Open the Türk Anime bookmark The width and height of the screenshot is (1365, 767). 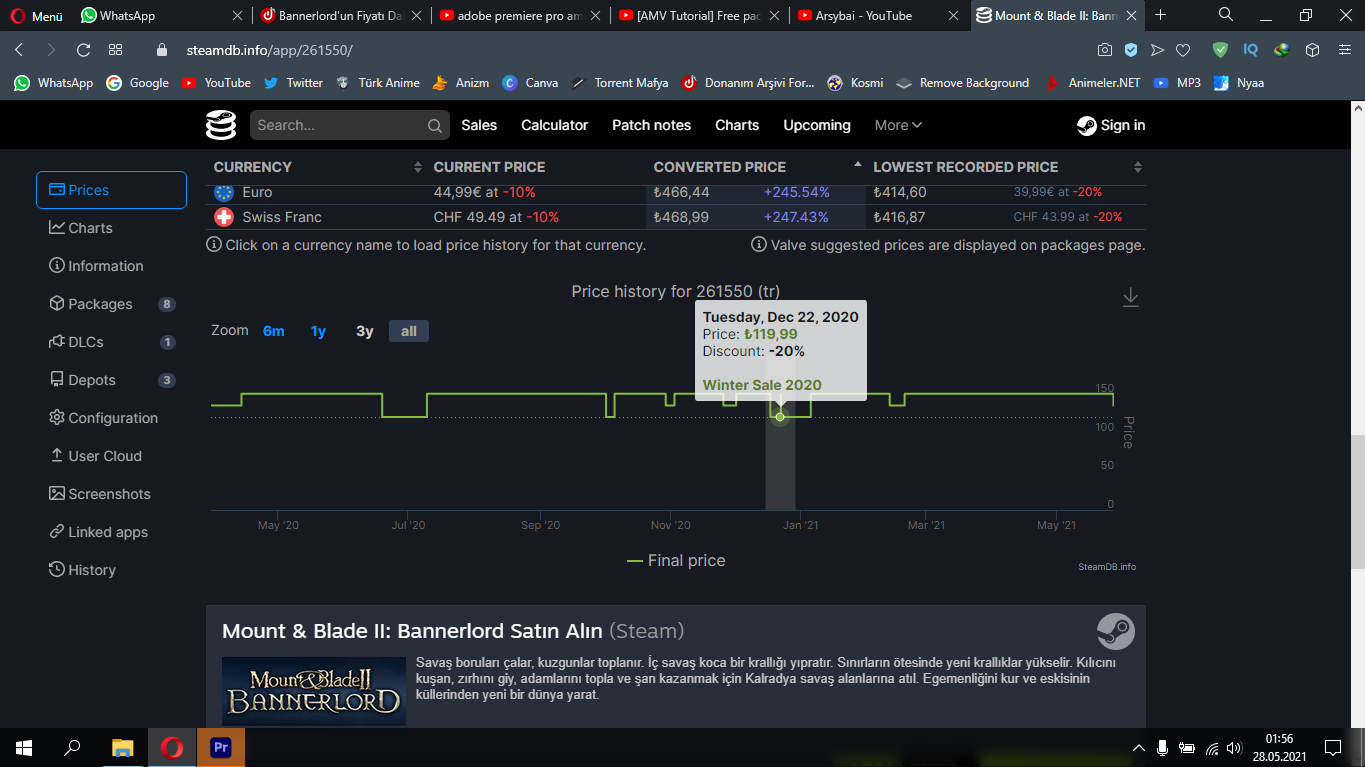[378, 83]
